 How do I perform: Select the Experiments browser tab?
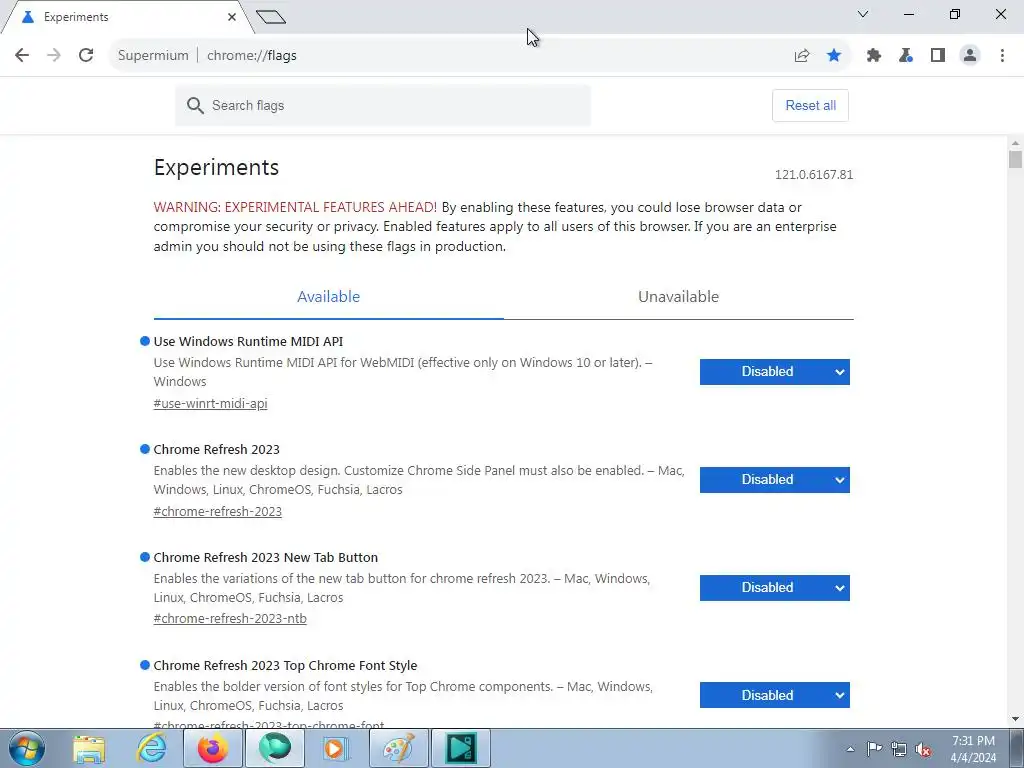[127, 18]
